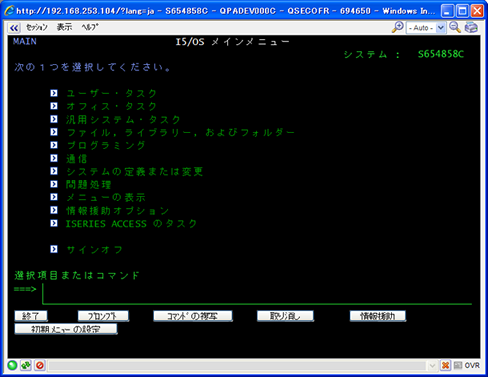Click the green refresh arrows icon in status bar
Viewport: 488px width, 377px height.
click(x=26, y=365)
